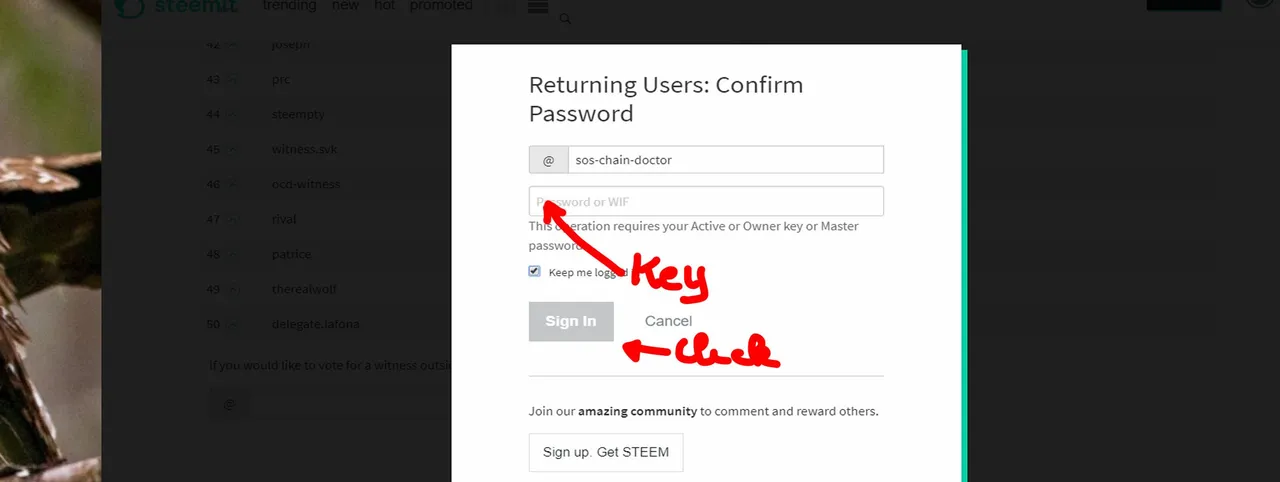Open the witness.svk witness link

coord(305,150)
